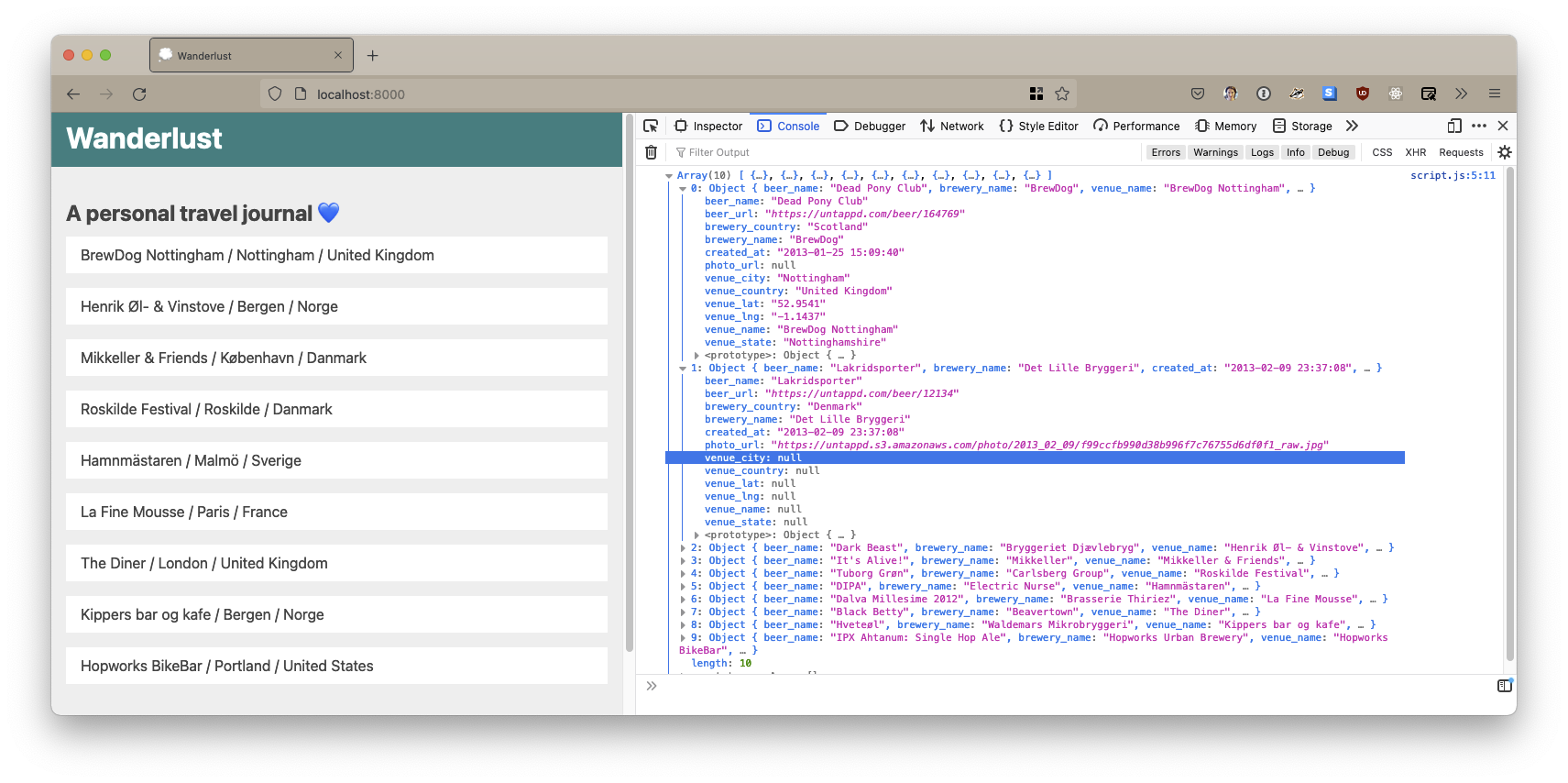The height and width of the screenshot is (783, 1568).
Task: Collapse the Array(10) root entry
Action: 669,176
